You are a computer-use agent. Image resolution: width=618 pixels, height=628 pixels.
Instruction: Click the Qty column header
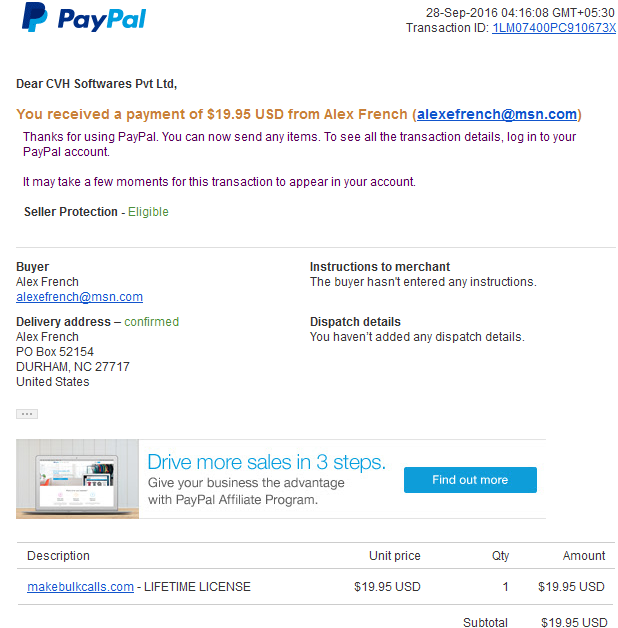point(500,556)
